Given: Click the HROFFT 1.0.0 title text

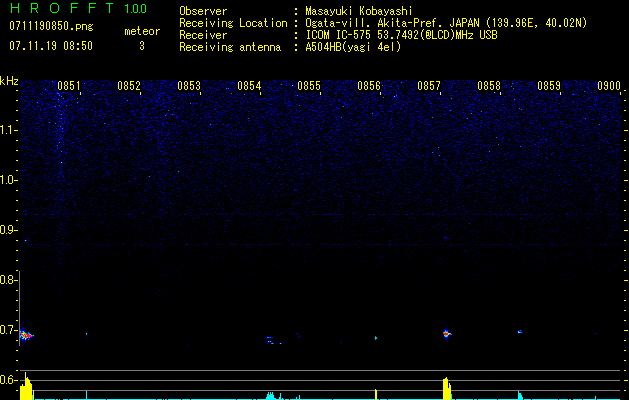Looking at the screenshot, I should coord(78,8).
